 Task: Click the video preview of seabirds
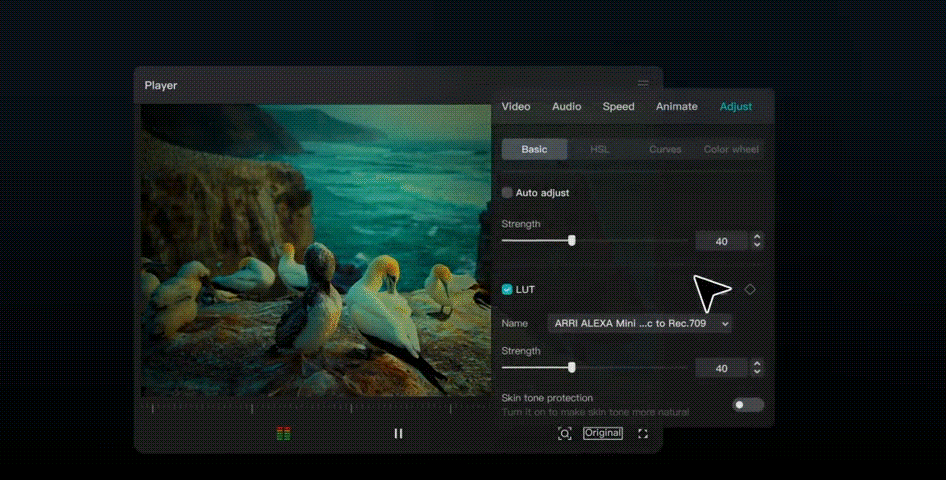tap(316, 250)
